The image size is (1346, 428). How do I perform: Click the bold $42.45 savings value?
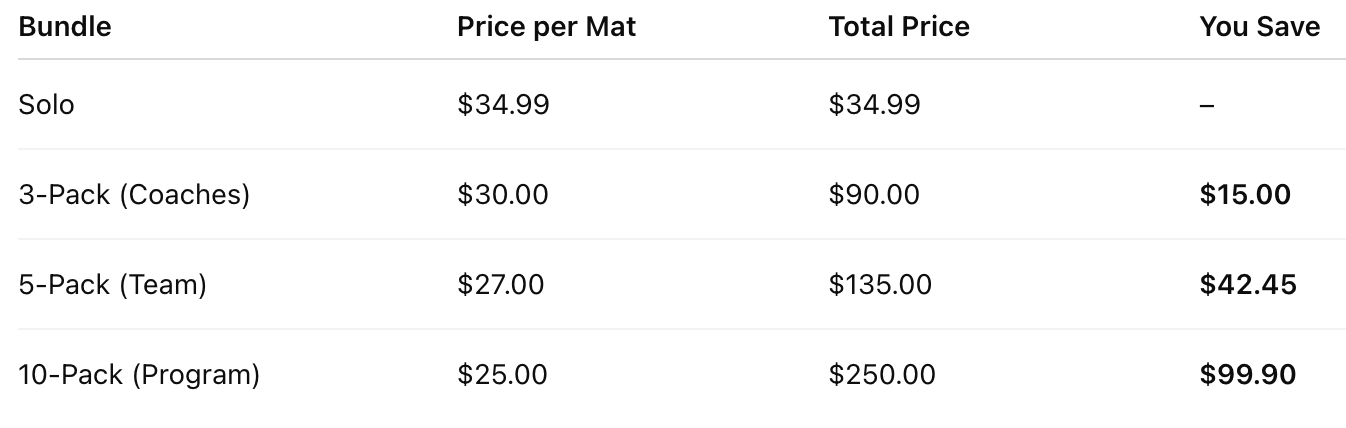point(1248,284)
